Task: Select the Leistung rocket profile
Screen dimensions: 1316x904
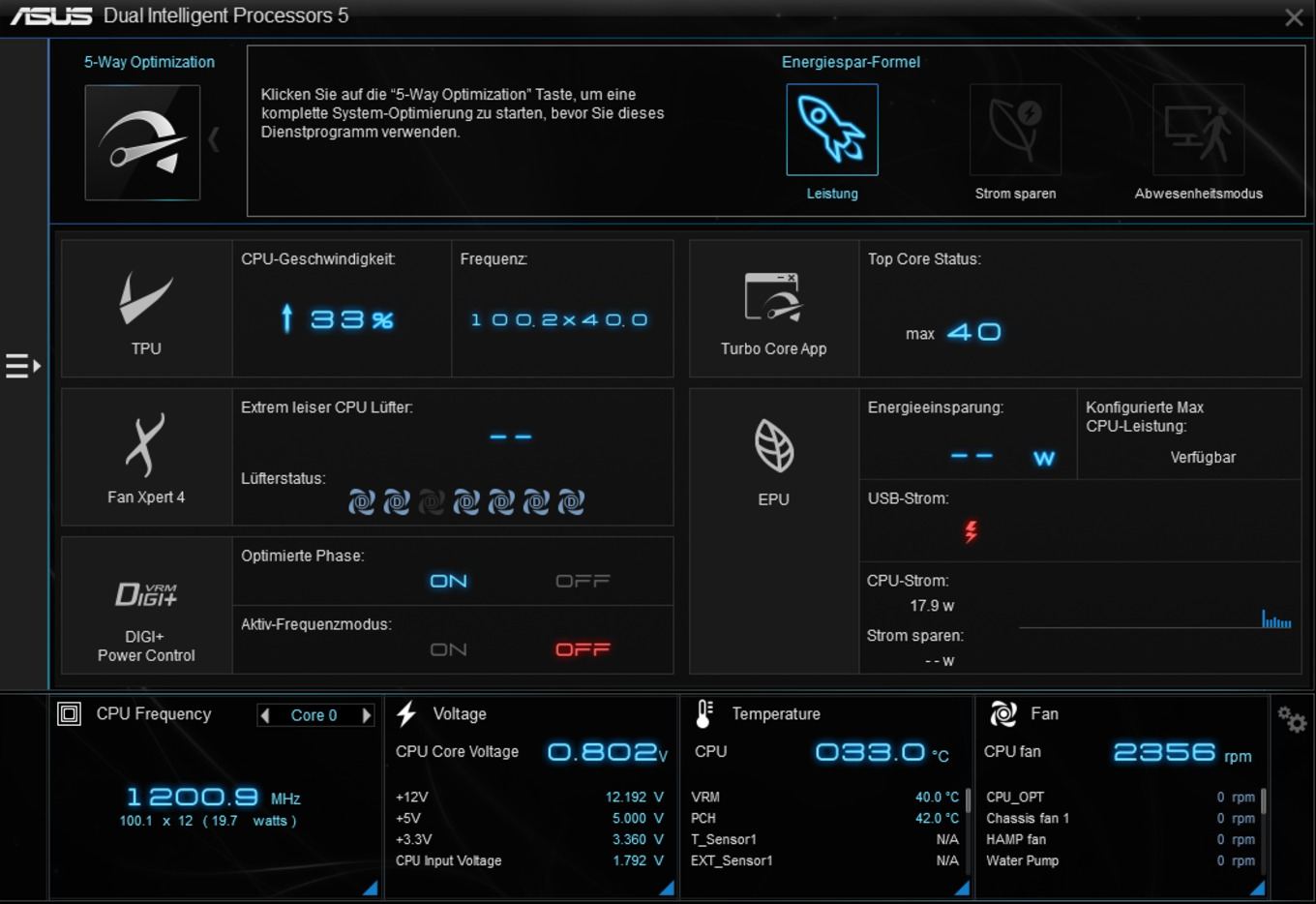Action: [x=832, y=130]
